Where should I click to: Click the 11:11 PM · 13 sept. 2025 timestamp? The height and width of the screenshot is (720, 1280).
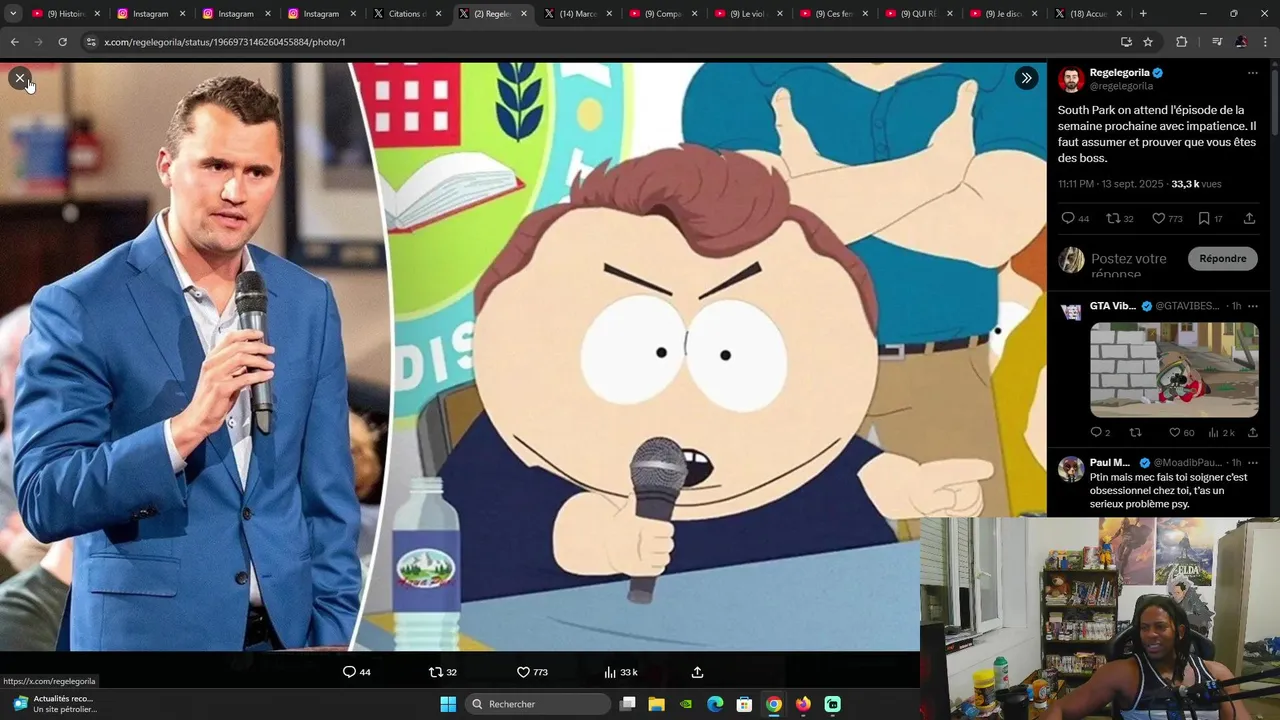[x=1111, y=184]
